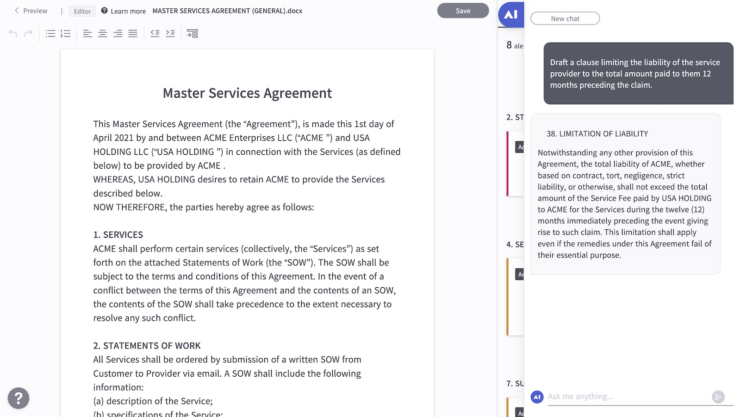Image resolution: width=740 pixels, height=417 pixels.
Task: Align text to the right
Action: pos(118,34)
